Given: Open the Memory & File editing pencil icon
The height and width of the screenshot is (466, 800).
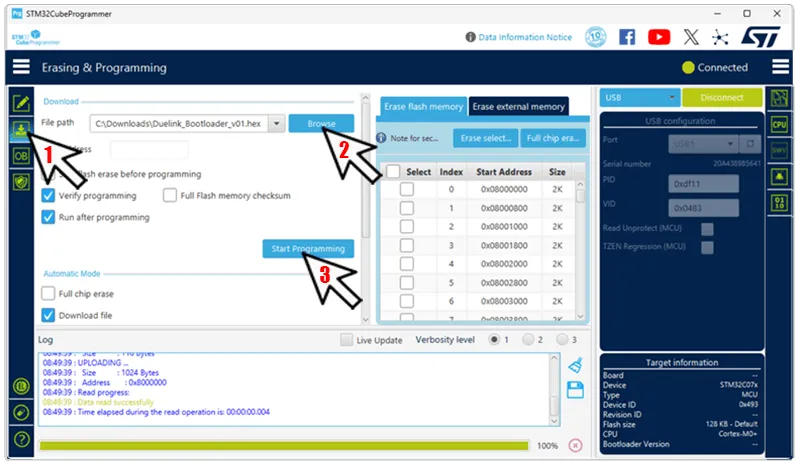Looking at the screenshot, I should click(x=20, y=103).
